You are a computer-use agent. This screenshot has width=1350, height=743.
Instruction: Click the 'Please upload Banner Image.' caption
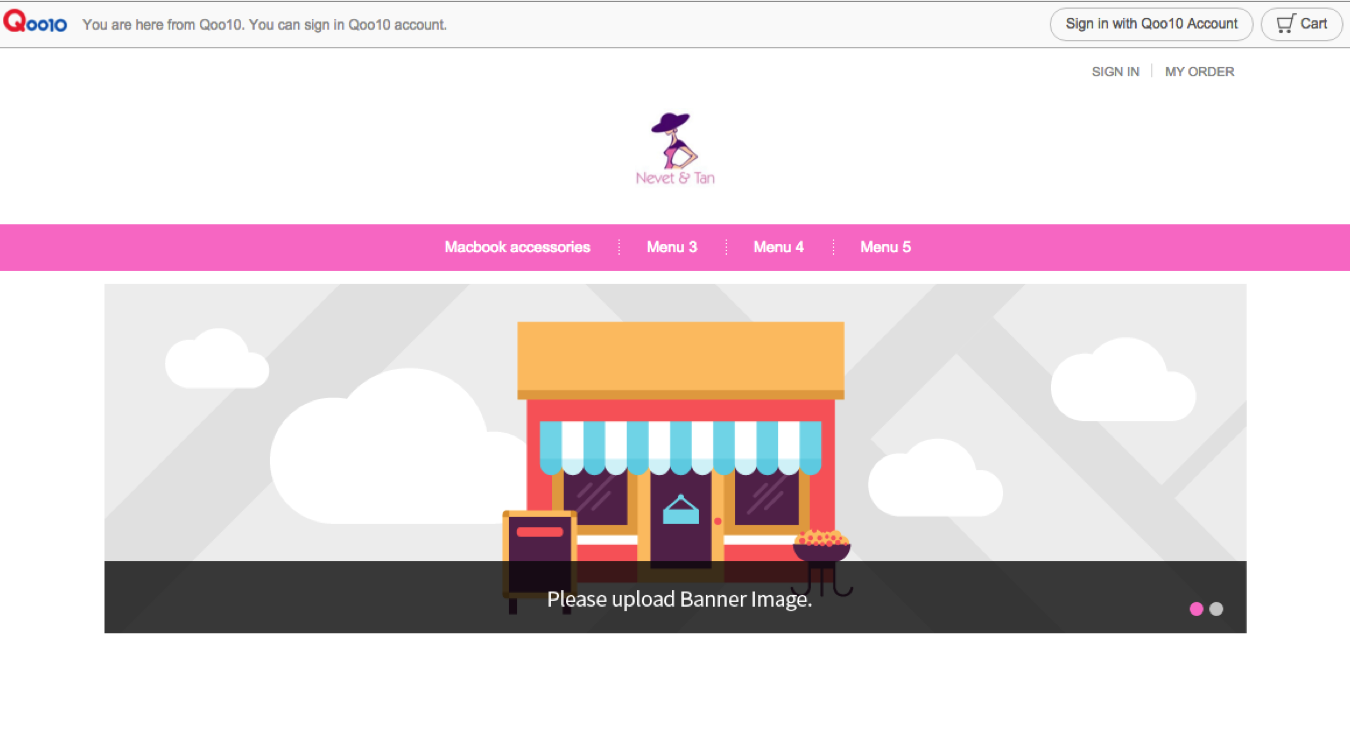tap(679, 600)
